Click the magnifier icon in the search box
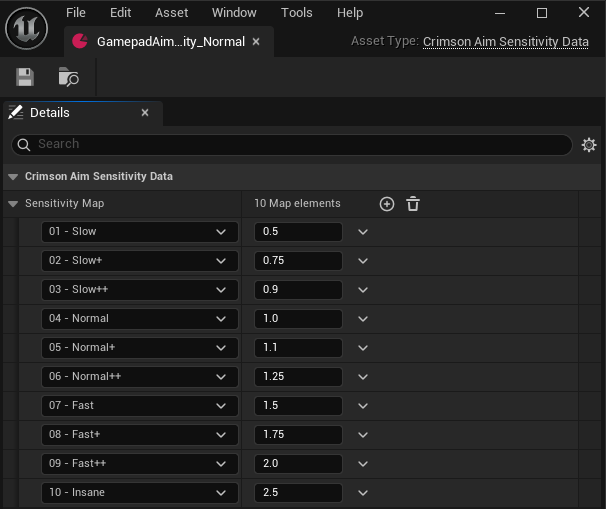 pyautogui.click(x=24, y=145)
